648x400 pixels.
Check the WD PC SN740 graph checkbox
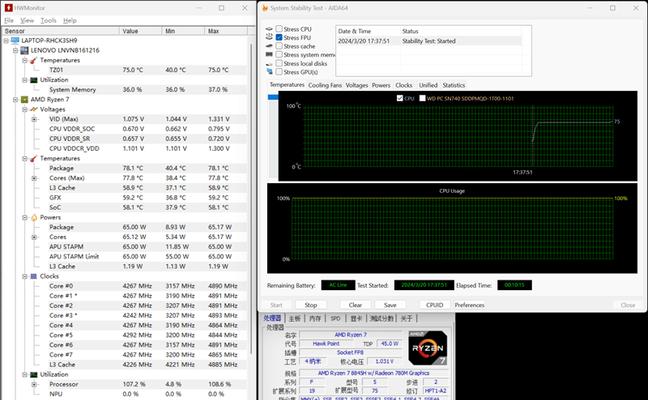point(422,98)
